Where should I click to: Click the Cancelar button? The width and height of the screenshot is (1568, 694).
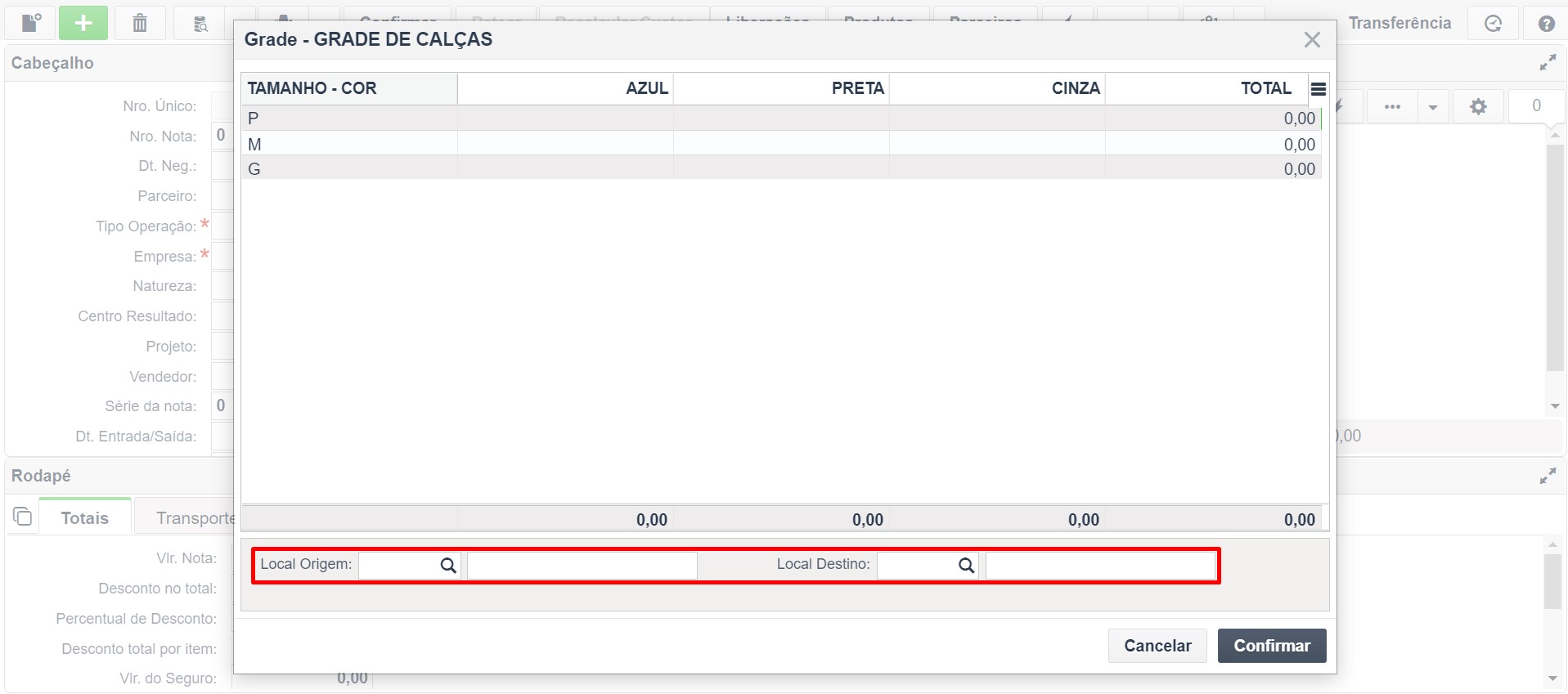[1157, 646]
